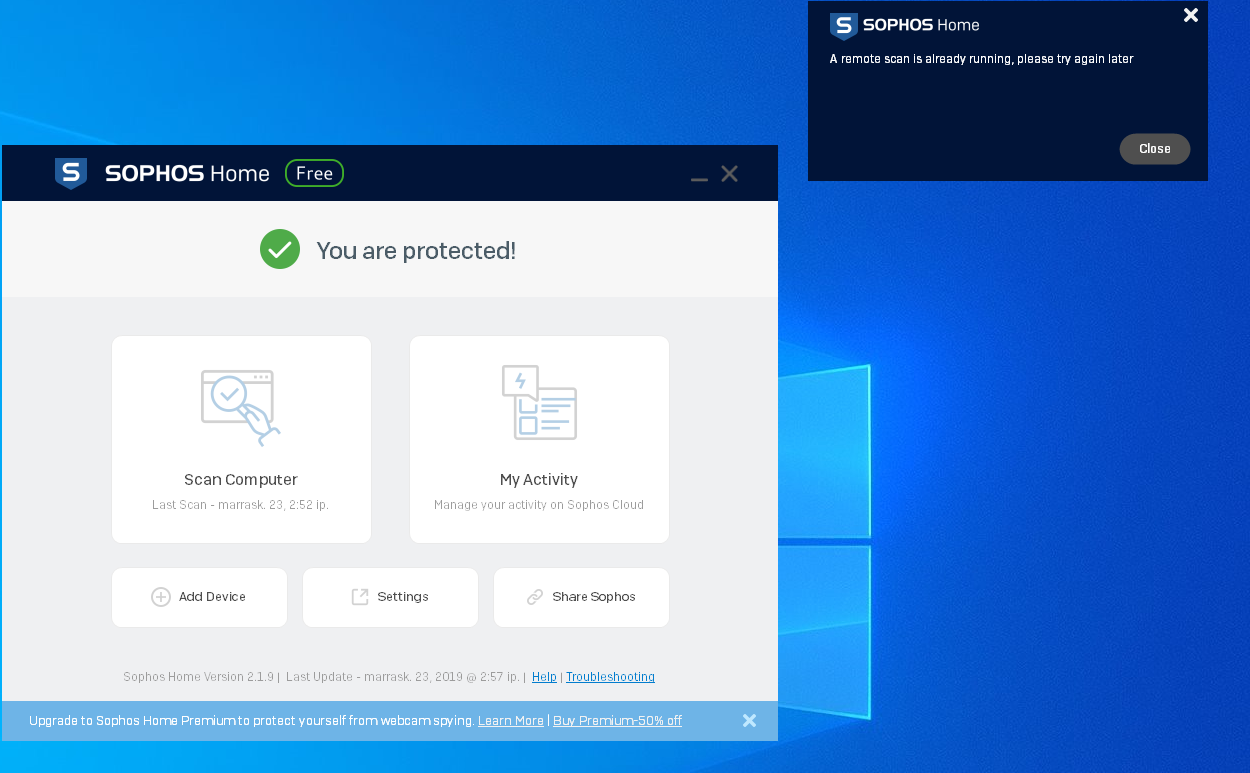Click 'Last Scan - marrask. 23, 2:52 ip.' text

point(240,505)
